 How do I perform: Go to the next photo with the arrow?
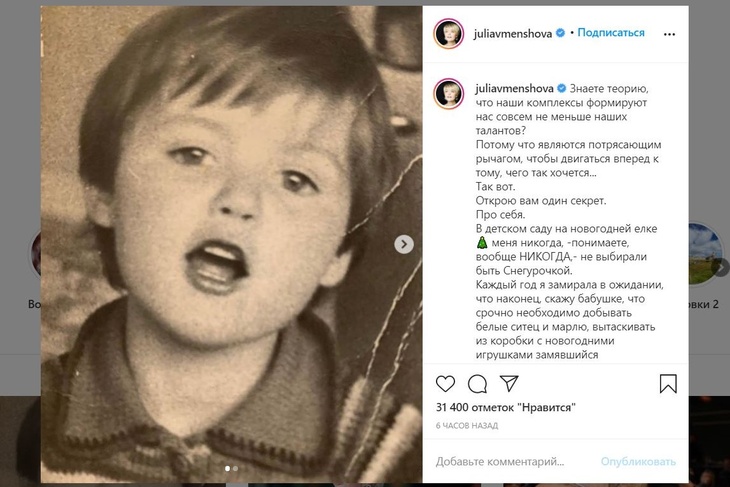[x=403, y=244]
